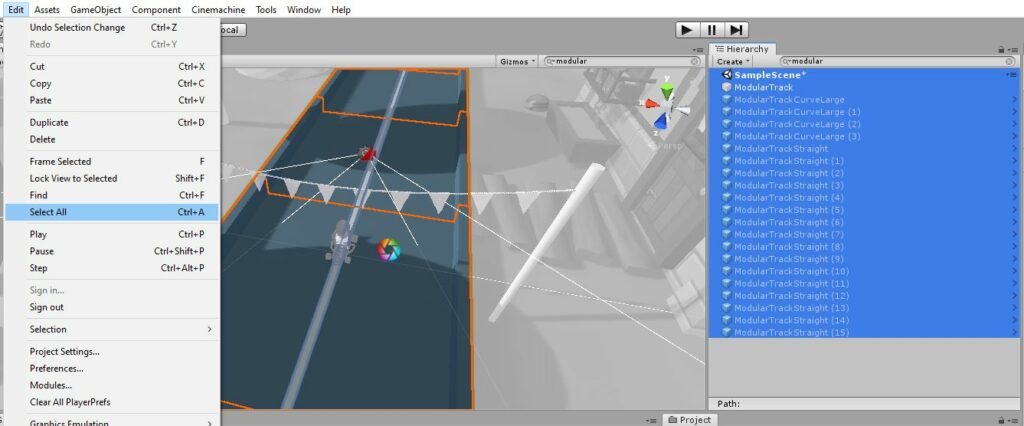Click the SampleScene Unity icon in the Hierarchy

click(x=727, y=75)
